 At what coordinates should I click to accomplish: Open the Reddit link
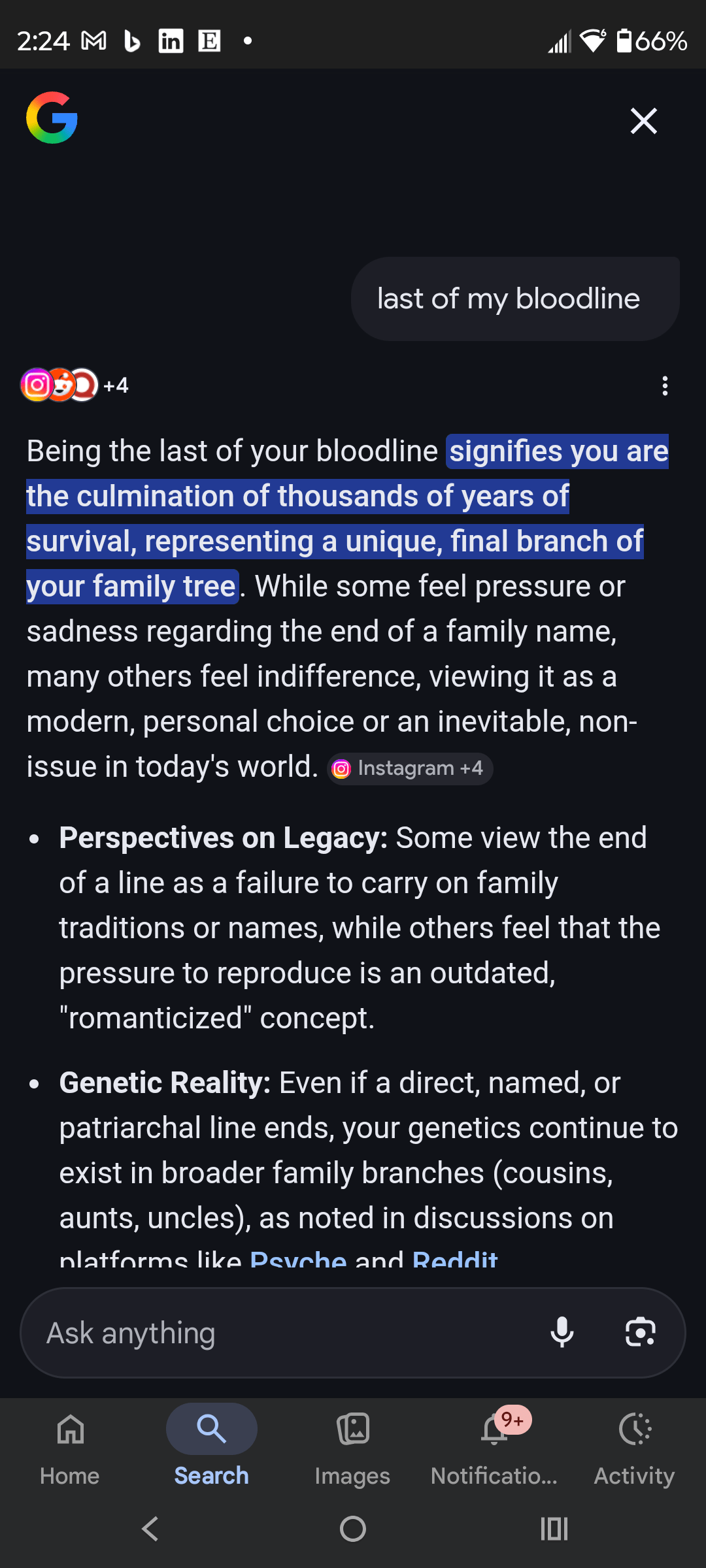click(455, 1258)
